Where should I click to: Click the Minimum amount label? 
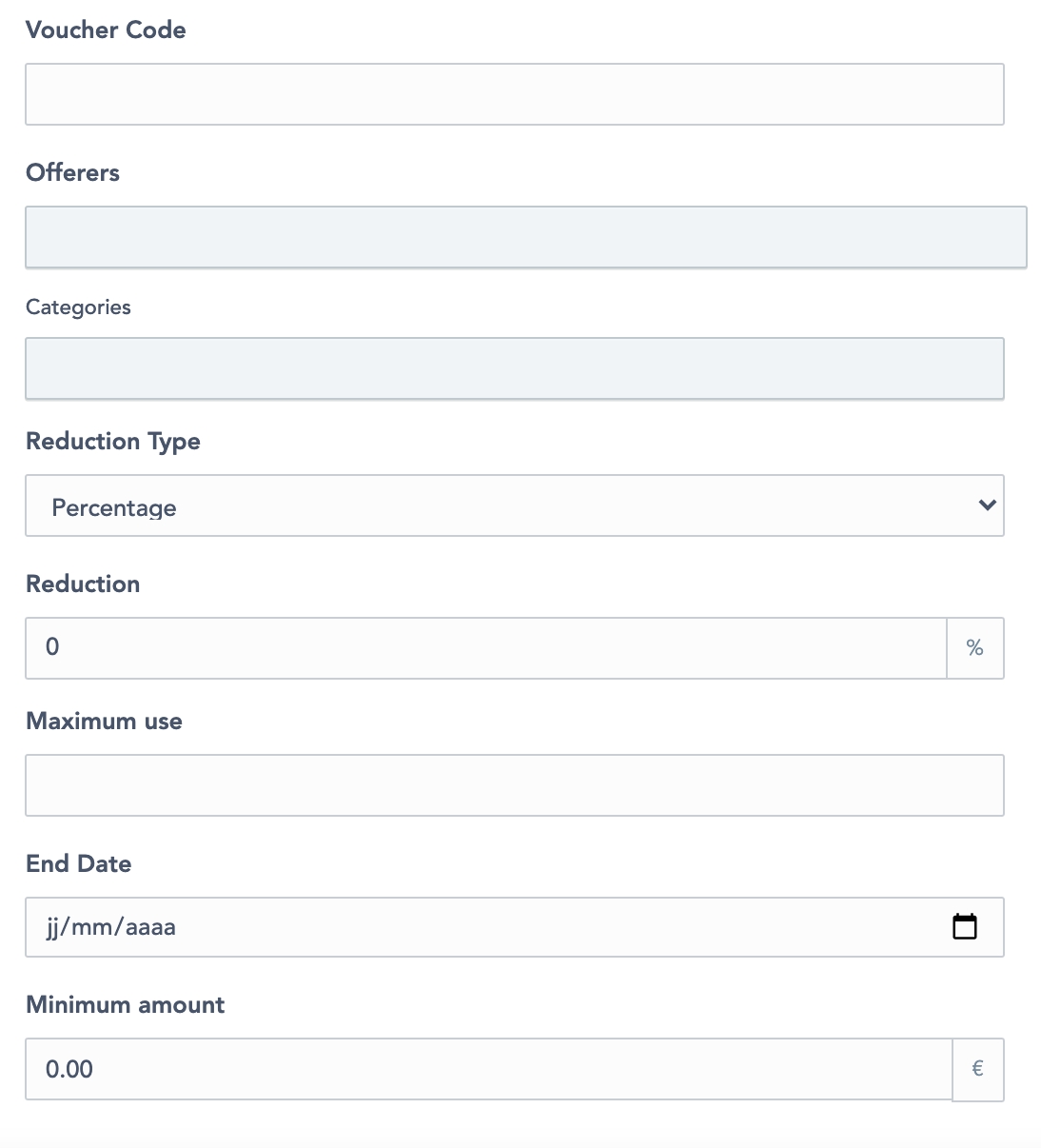pyautogui.click(x=125, y=1004)
